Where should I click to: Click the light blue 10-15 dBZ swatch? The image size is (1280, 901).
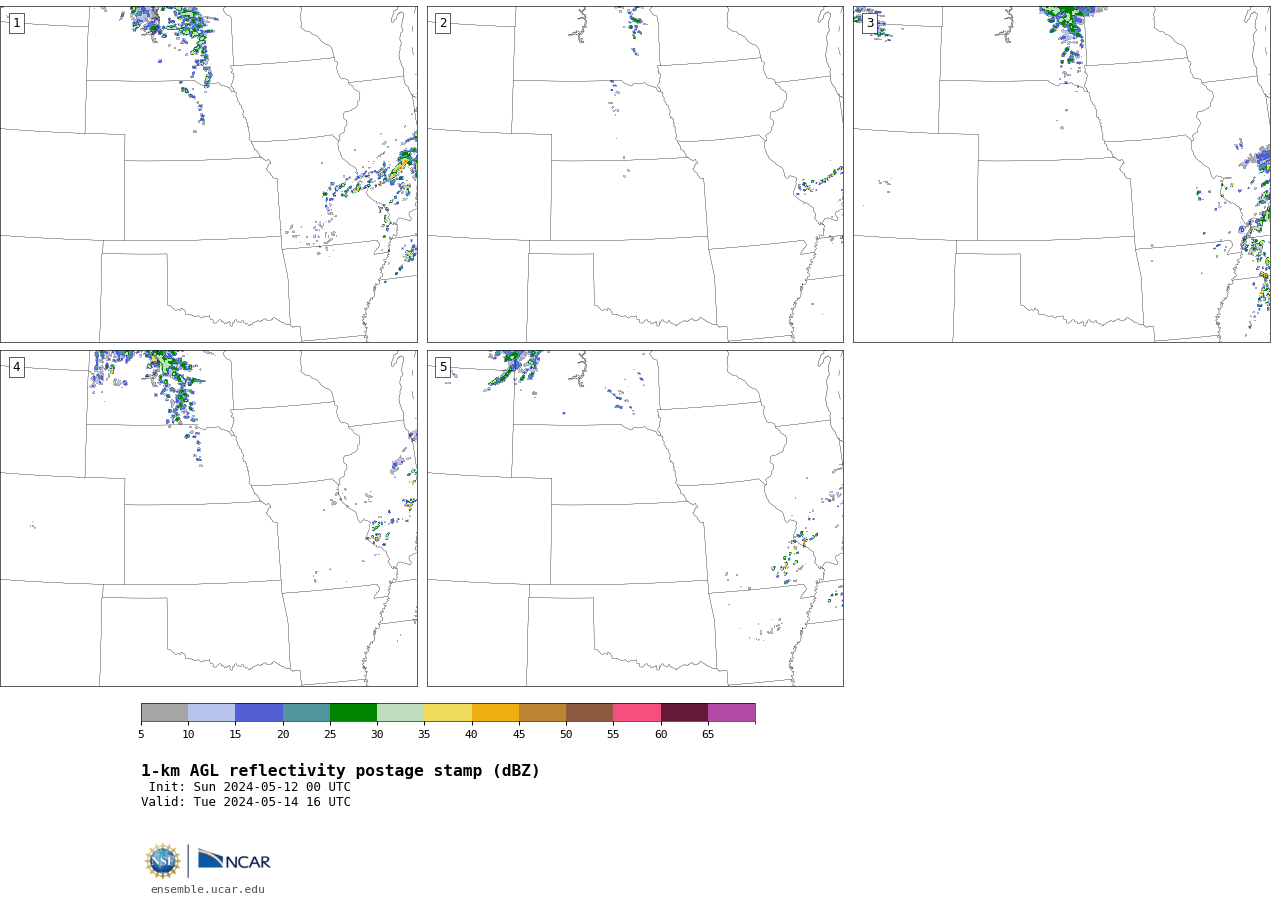(x=211, y=713)
